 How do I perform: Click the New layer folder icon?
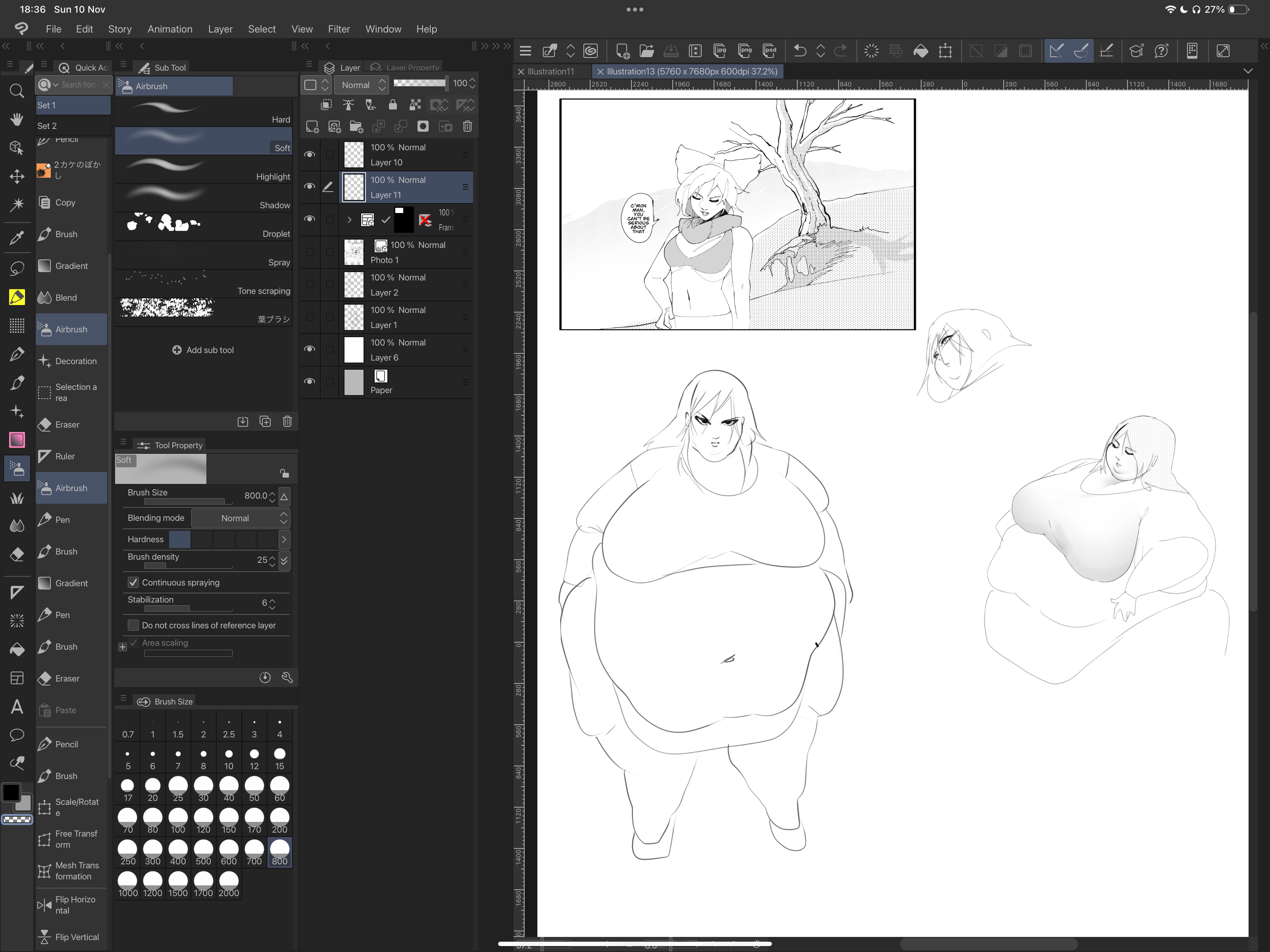point(356,126)
